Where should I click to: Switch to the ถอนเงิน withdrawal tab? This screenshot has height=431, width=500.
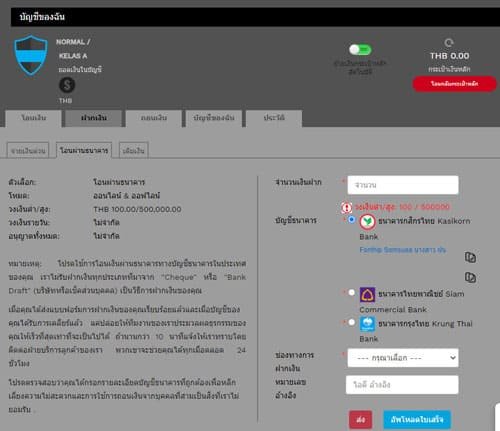154,118
